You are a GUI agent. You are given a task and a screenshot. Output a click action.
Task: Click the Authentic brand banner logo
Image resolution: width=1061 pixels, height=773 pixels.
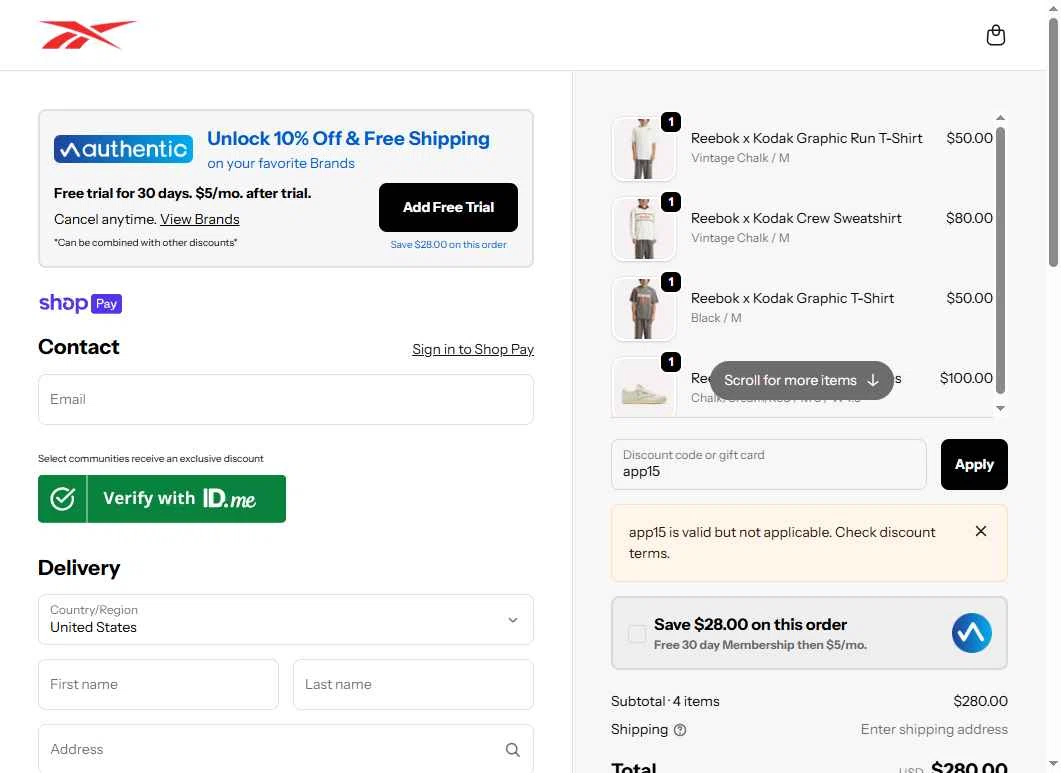(123, 149)
